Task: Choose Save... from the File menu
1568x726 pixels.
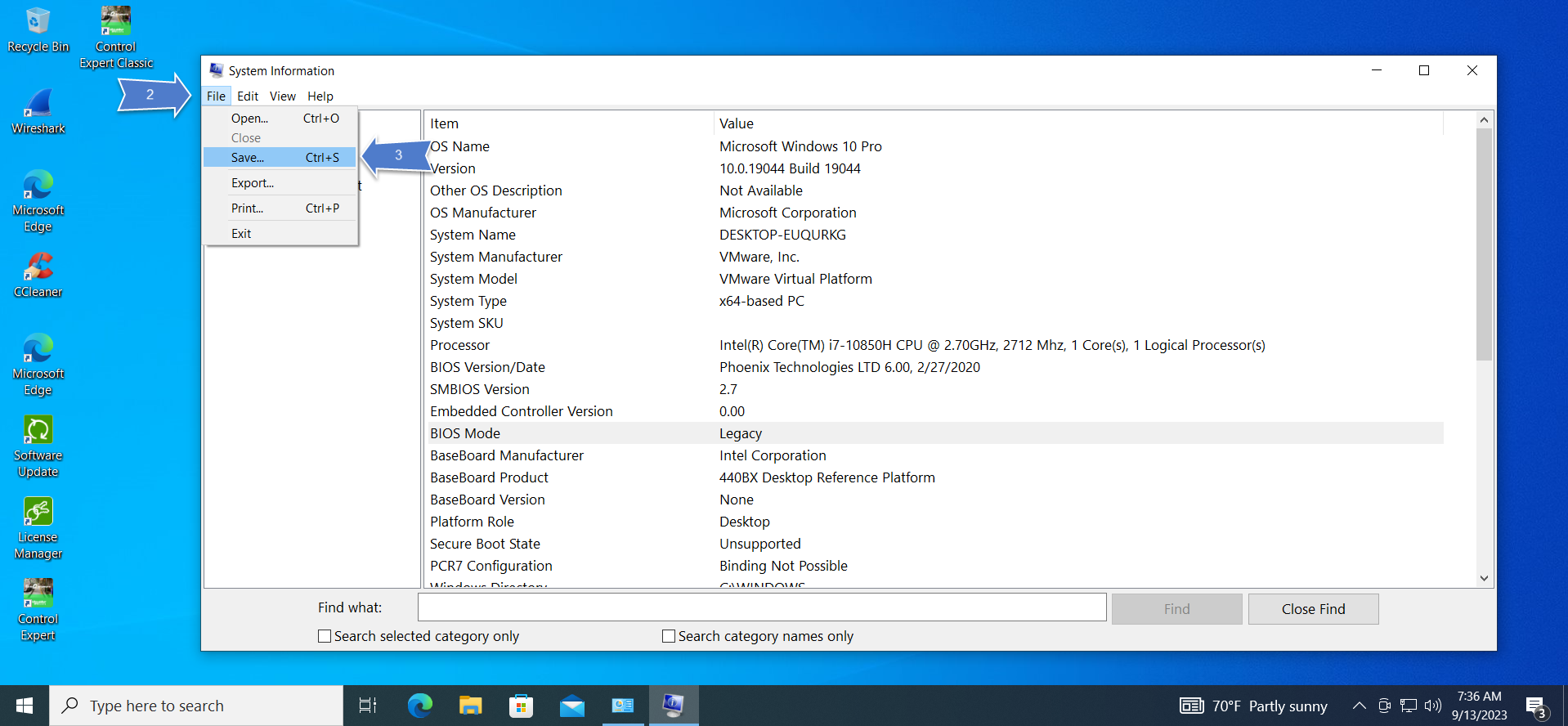Action: [x=280, y=158]
